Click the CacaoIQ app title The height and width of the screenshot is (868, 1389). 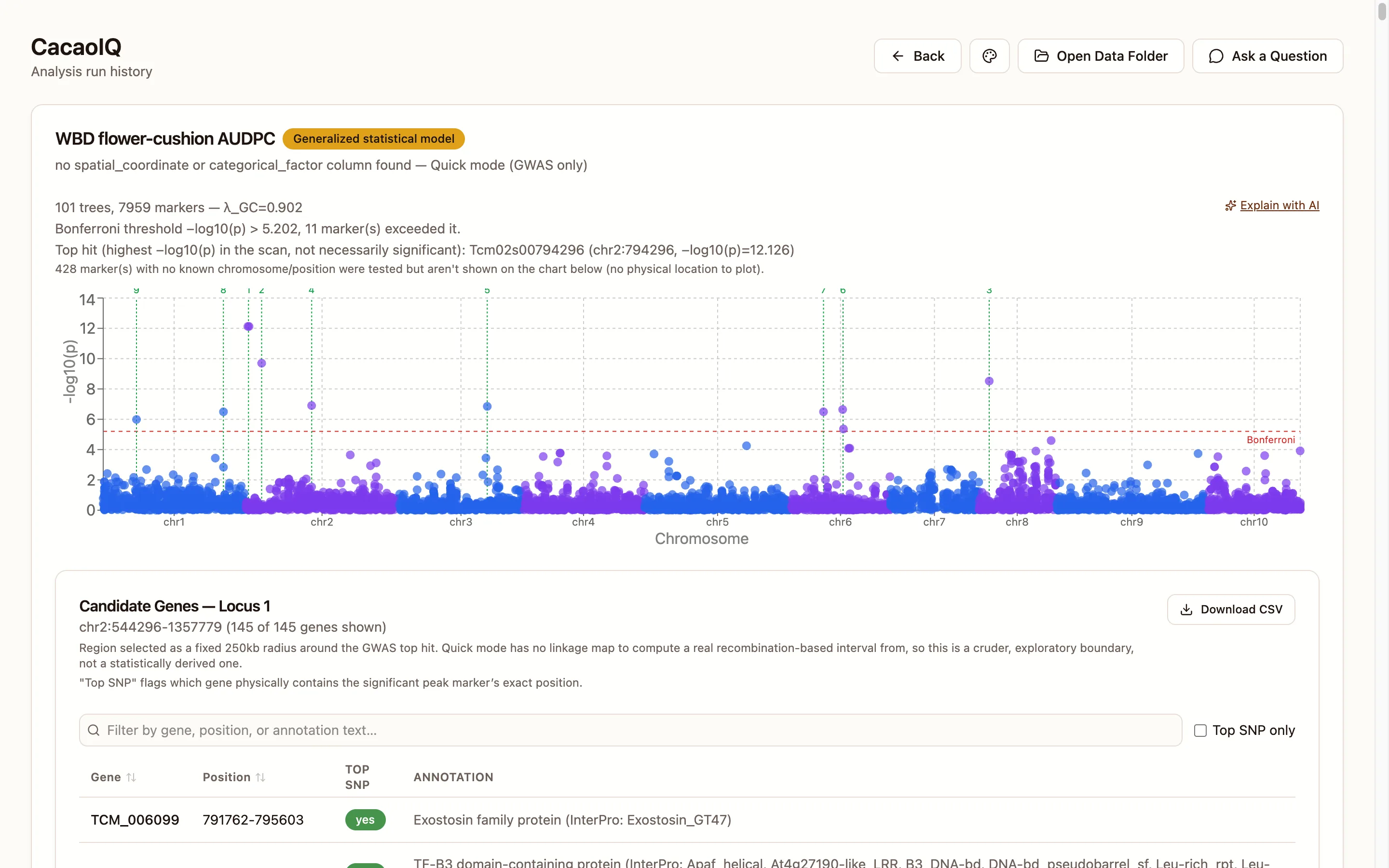76,47
